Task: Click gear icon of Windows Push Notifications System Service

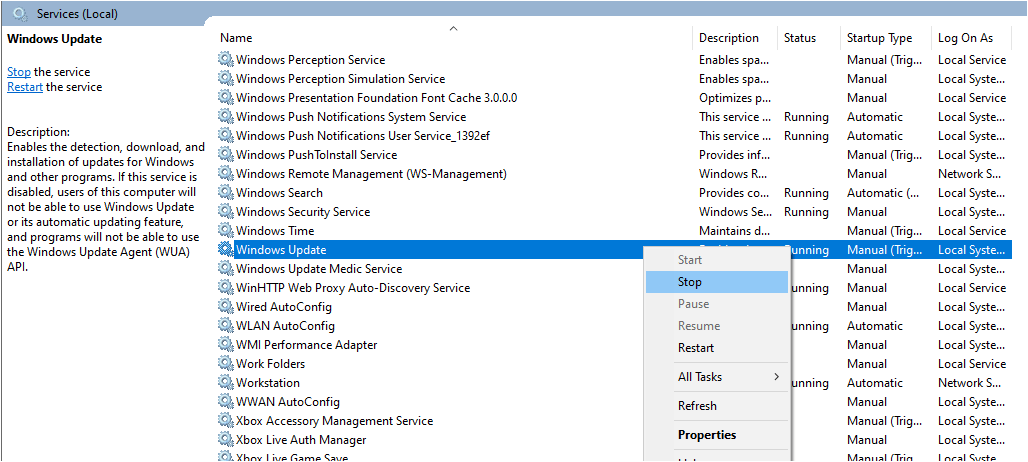Action: 226,117
